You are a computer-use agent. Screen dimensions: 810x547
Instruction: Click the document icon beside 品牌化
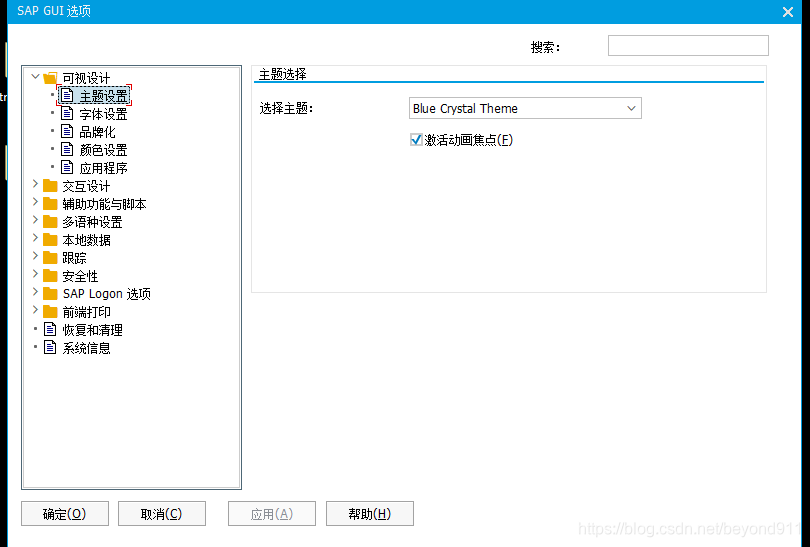[x=67, y=131]
